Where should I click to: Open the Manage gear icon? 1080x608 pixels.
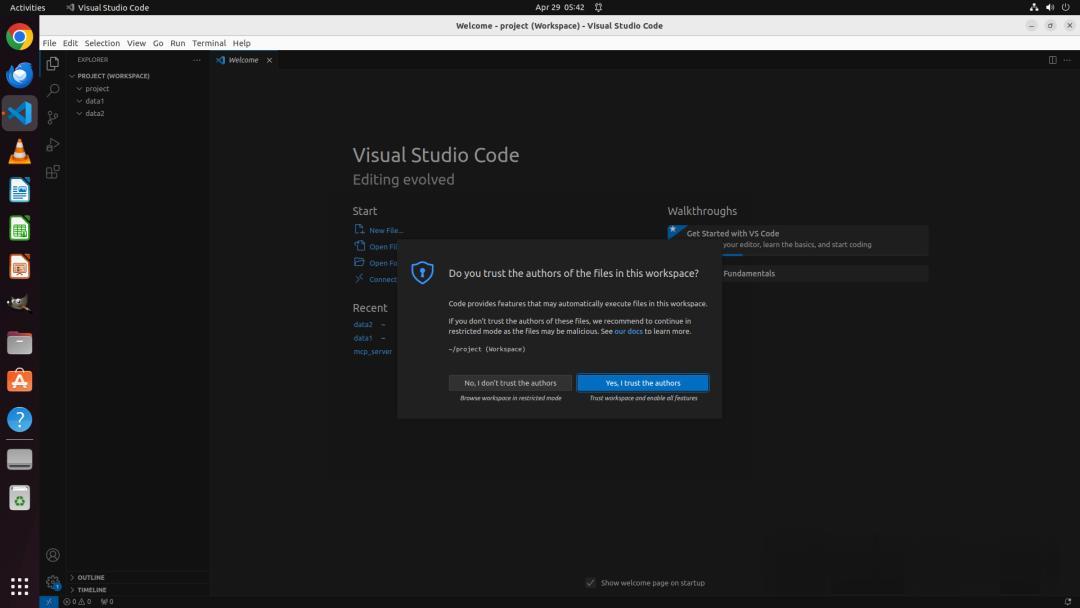[x=52, y=583]
